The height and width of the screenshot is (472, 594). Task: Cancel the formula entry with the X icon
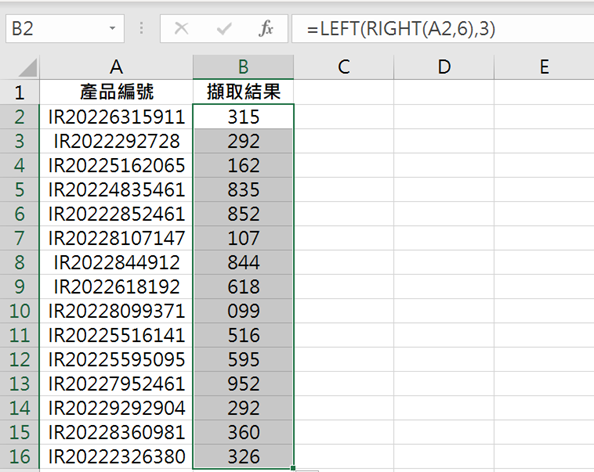181,28
